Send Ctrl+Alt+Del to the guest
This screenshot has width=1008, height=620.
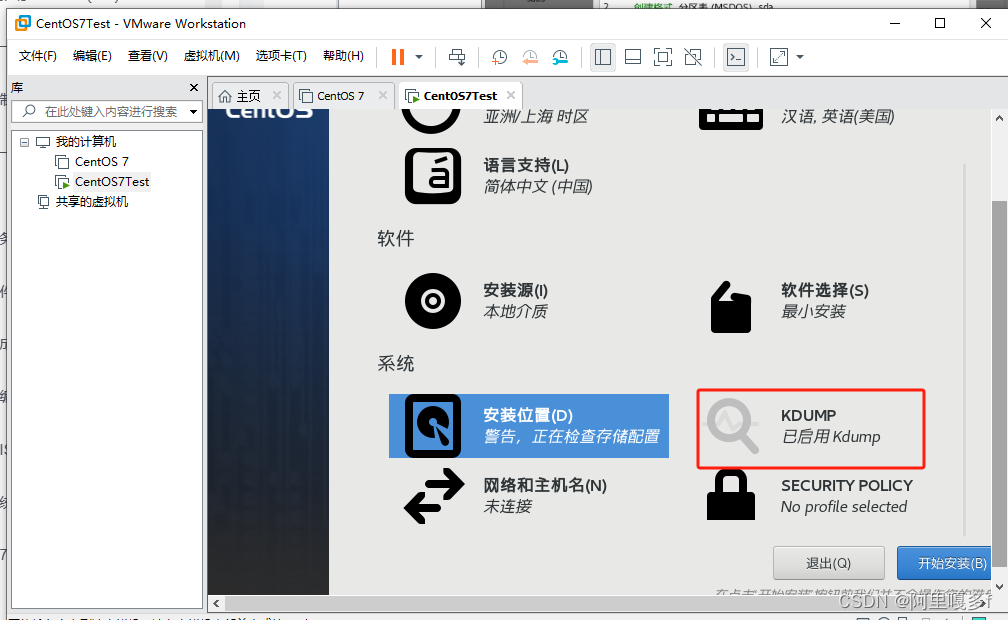click(x=457, y=57)
